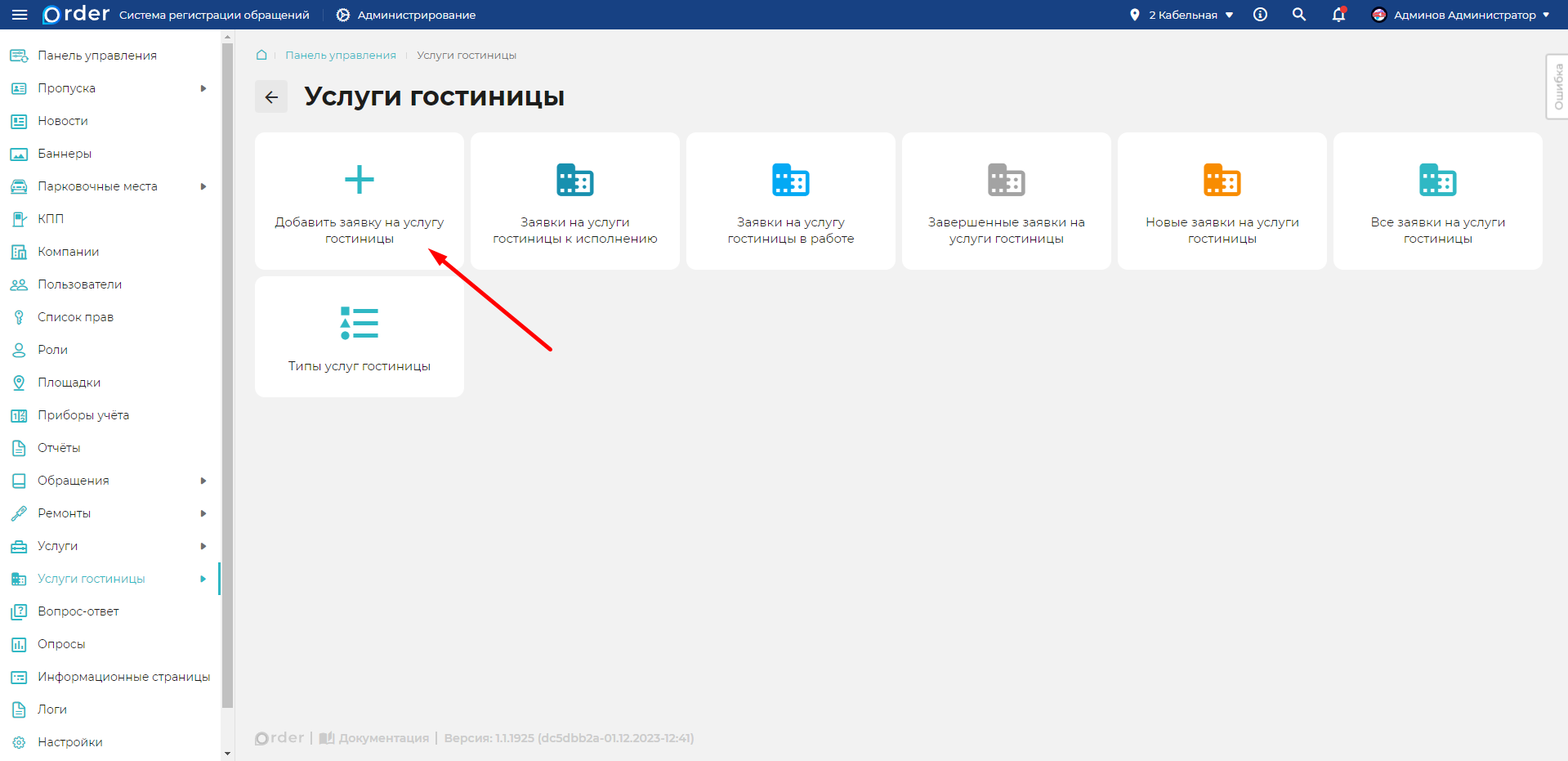Screen dimensions: 1568x761
Task: Click the Панель управления breadcrumb link
Action: pyautogui.click(x=340, y=55)
